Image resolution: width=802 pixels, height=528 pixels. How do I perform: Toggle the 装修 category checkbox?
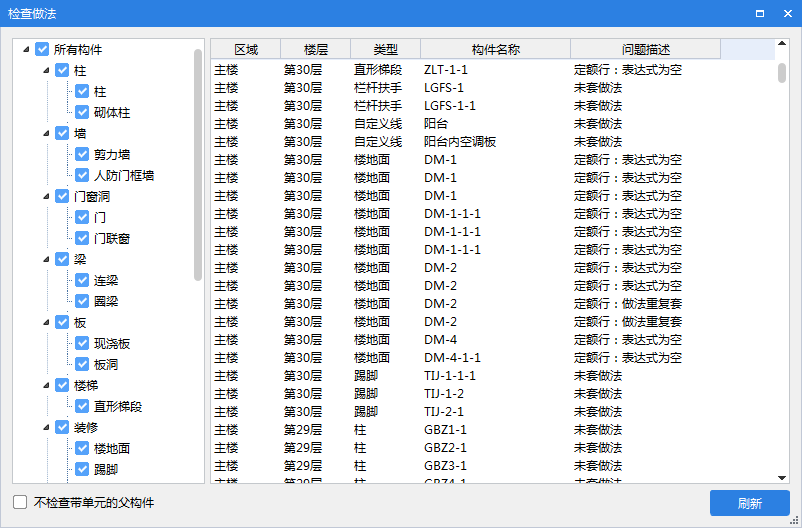62,427
